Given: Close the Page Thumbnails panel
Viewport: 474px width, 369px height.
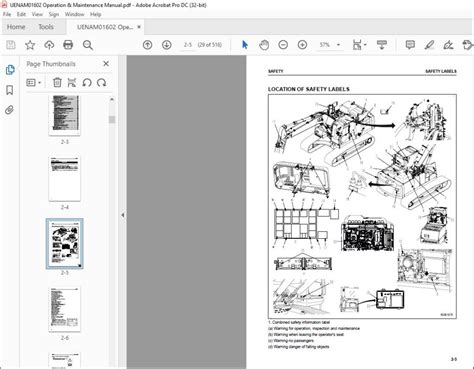Looking at the screenshot, I should click(x=106, y=64).
